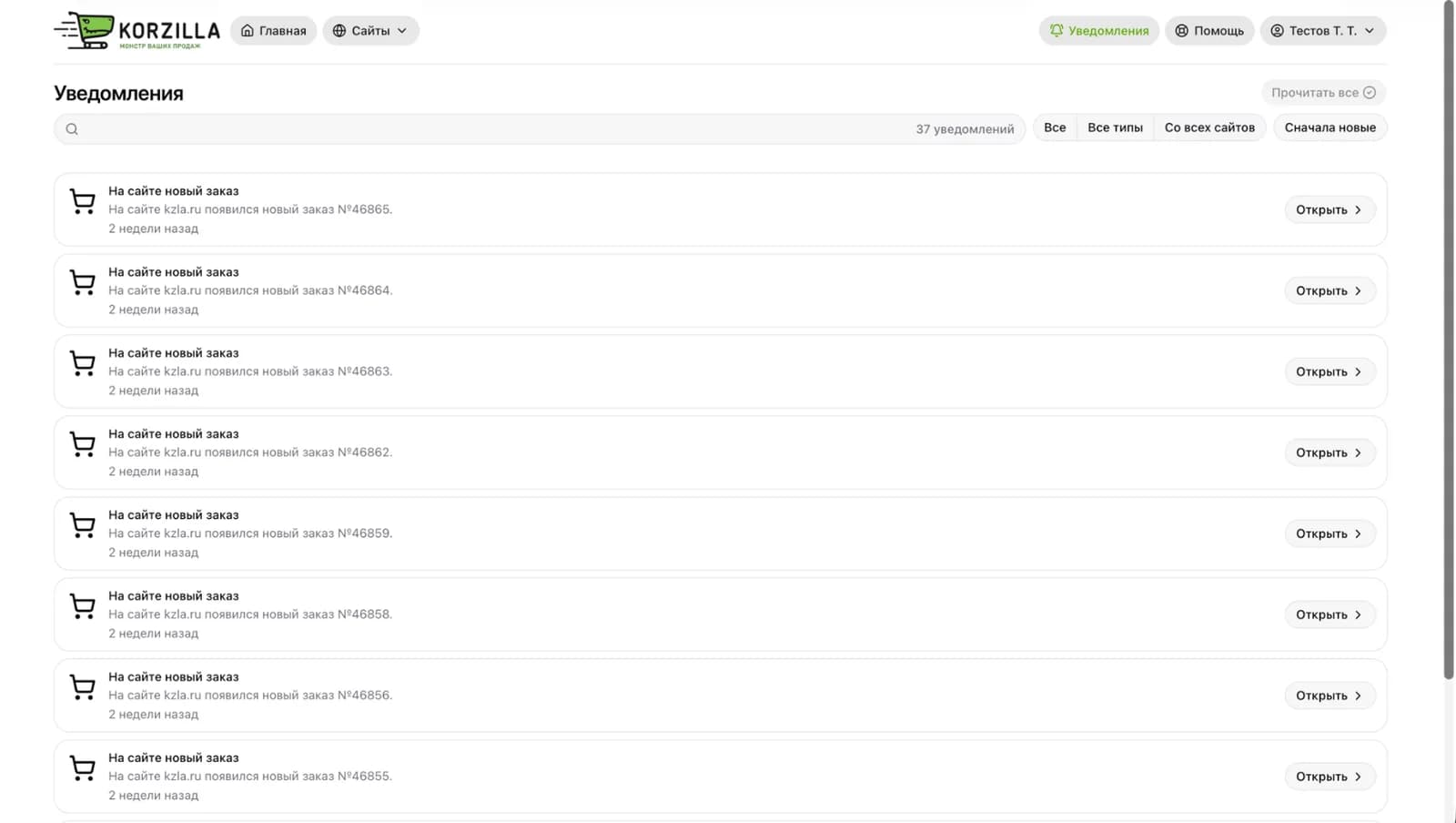Click the Korzilla logo
Viewport: 1456px width, 823px height.
(136, 31)
